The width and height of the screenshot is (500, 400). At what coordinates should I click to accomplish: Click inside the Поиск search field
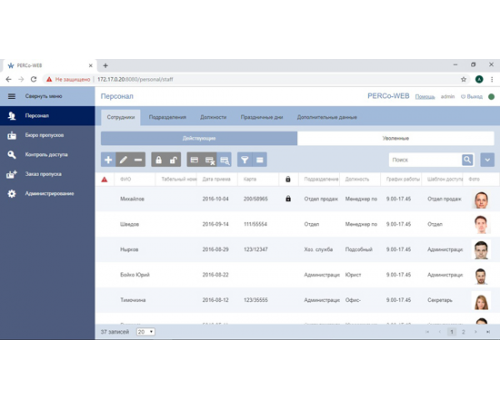tap(425, 160)
